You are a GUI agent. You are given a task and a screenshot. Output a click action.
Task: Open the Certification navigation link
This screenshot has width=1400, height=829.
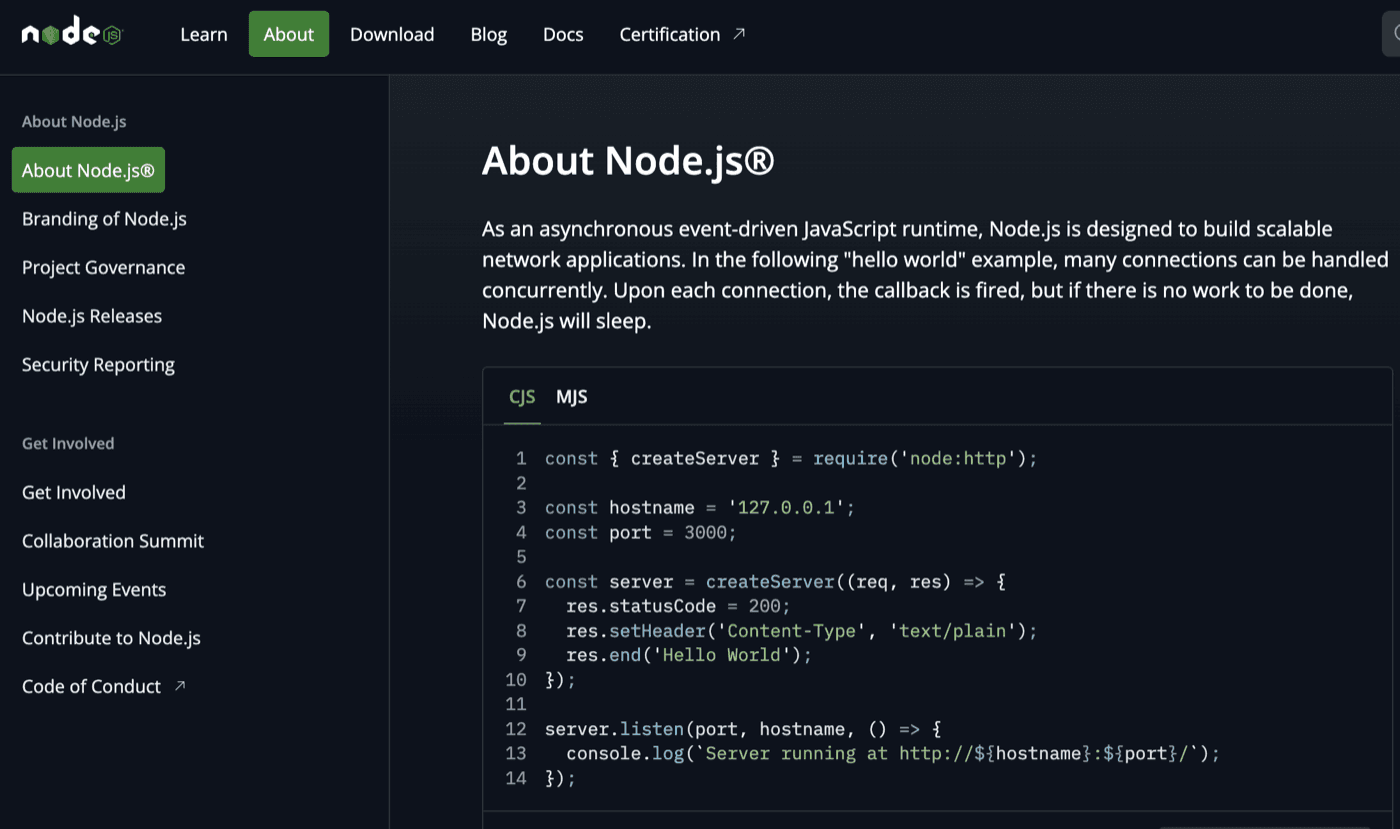tap(682, 34)
